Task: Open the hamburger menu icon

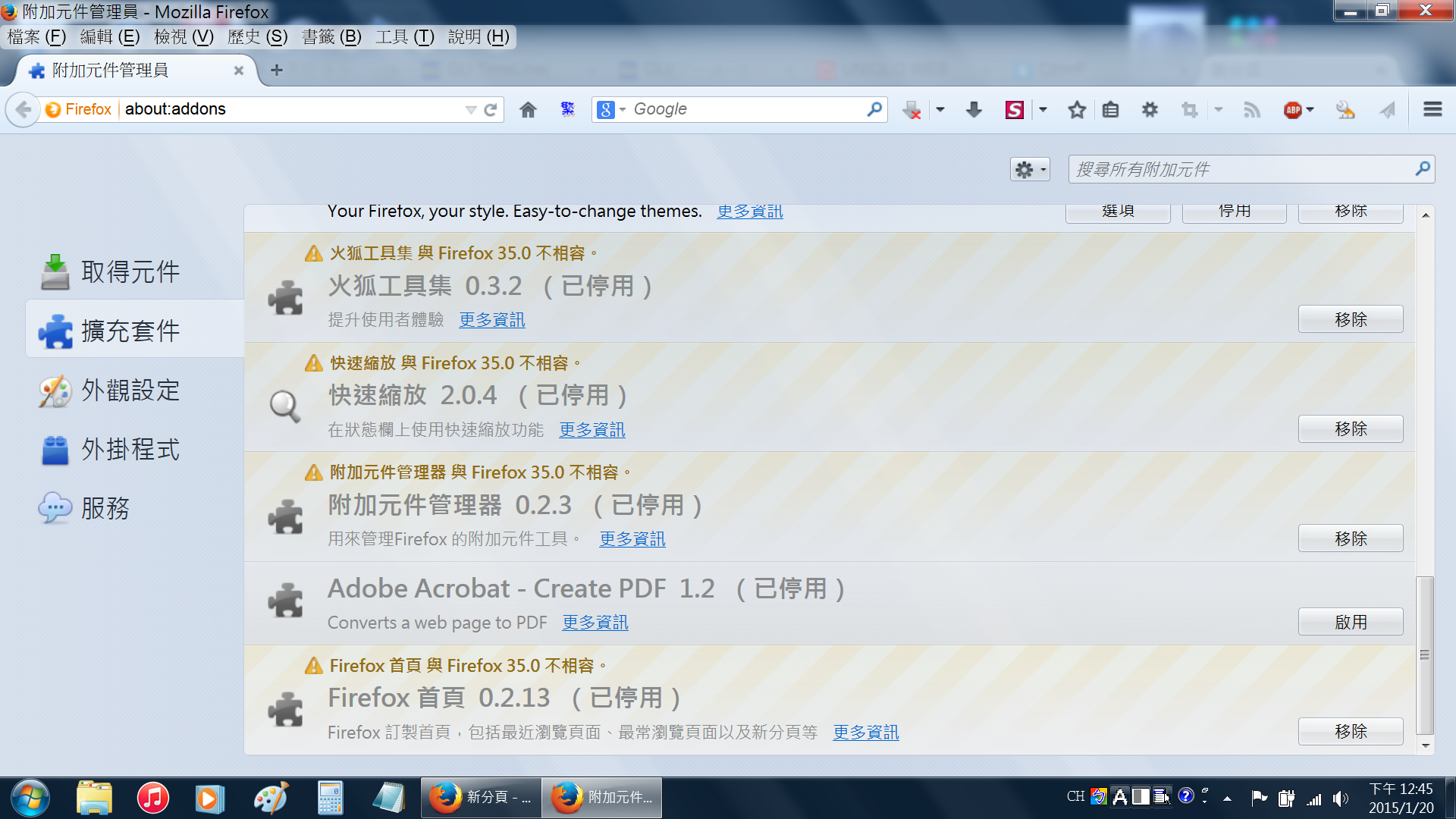Action: pyautogui.click(x=1432, y=109)
